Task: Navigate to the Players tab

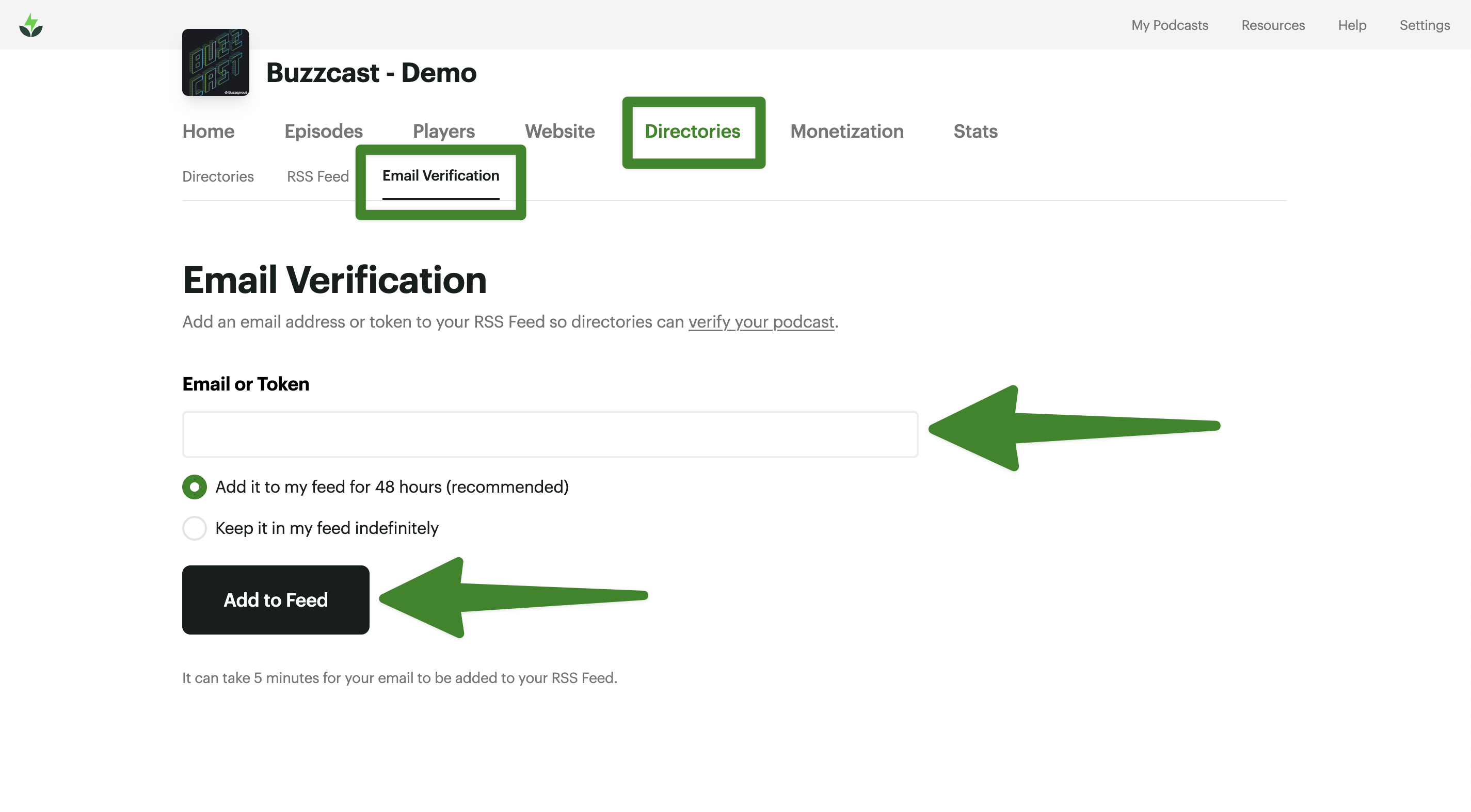Action: [x=443, y=131]
